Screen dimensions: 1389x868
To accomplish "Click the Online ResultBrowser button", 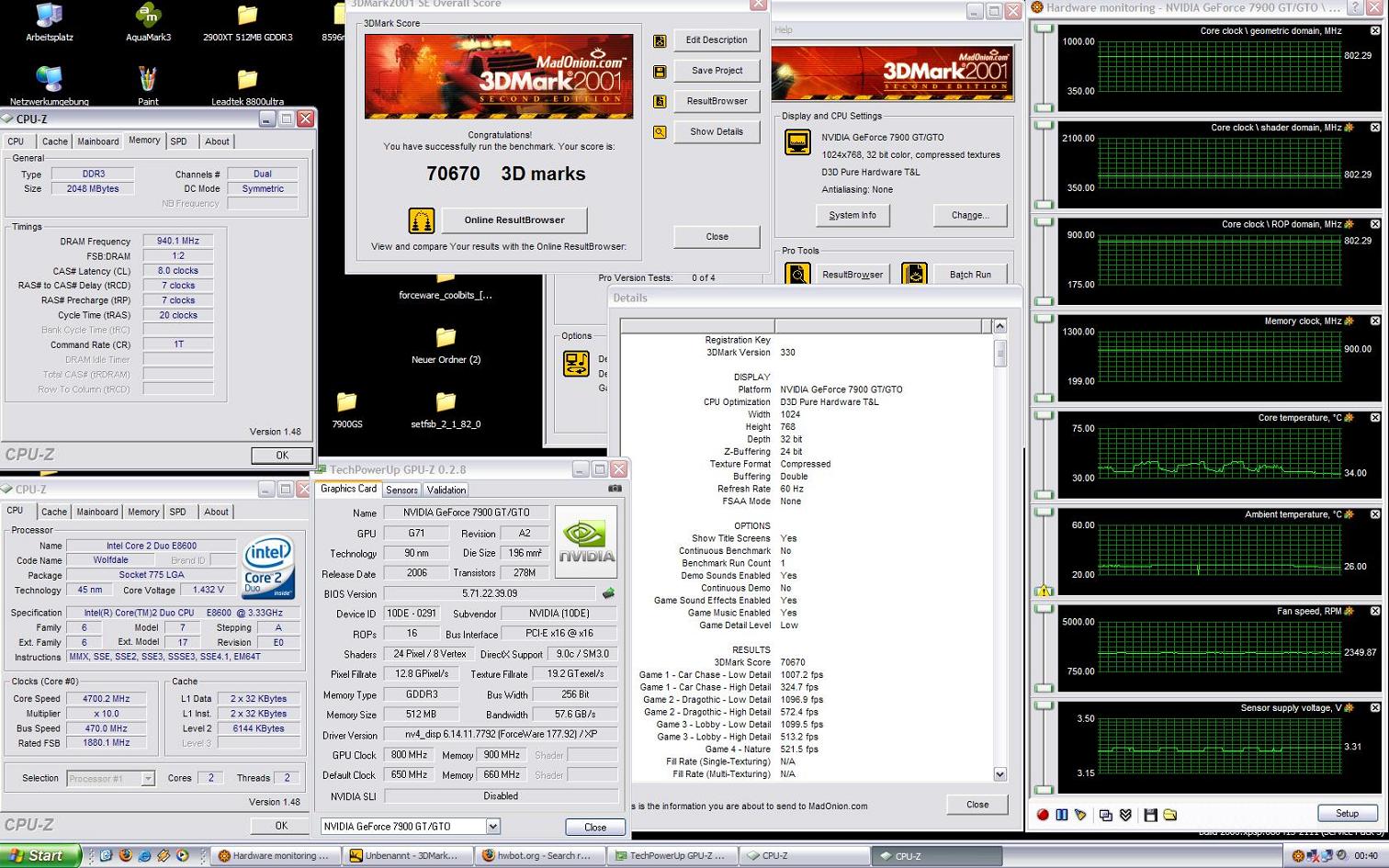I will point(514,220).
